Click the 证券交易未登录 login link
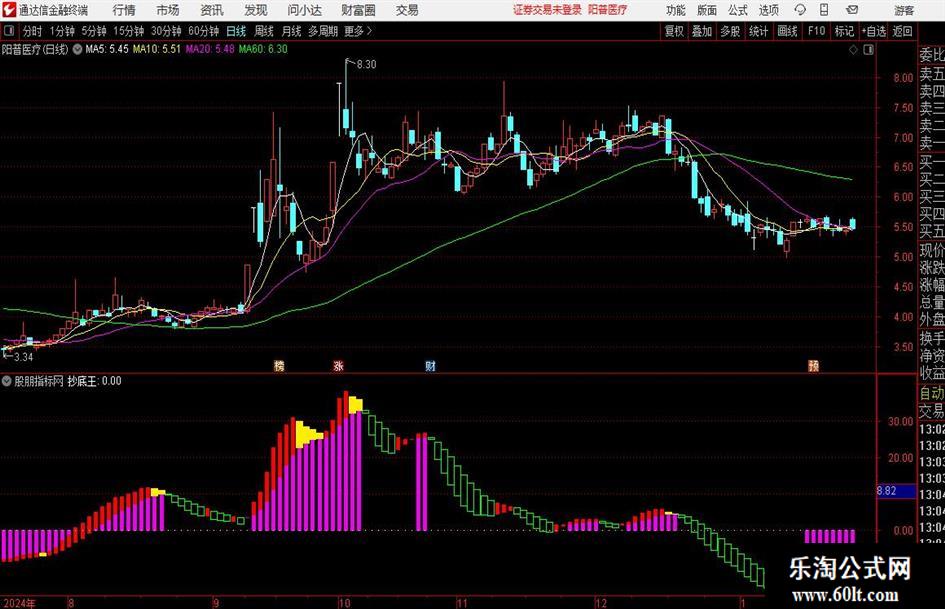This screenshot has height=609, width=945. (x=547, y=10)
